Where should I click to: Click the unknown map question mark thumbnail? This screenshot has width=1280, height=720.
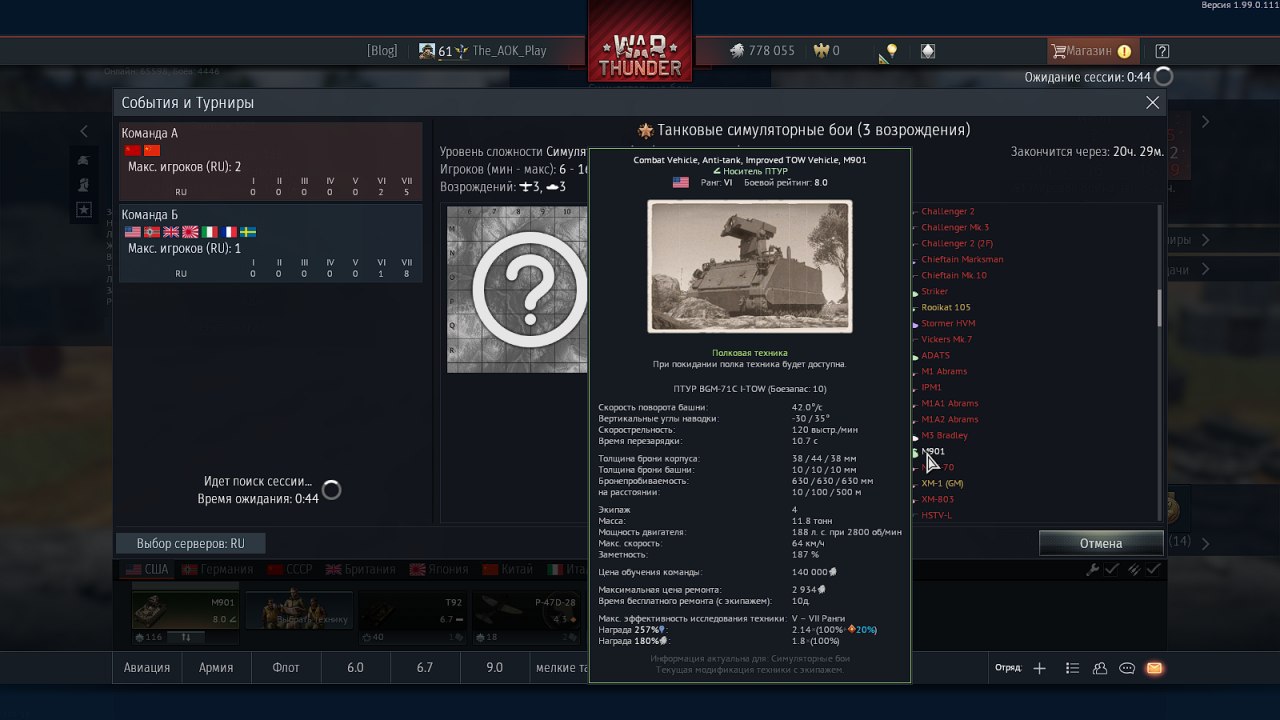518,290
